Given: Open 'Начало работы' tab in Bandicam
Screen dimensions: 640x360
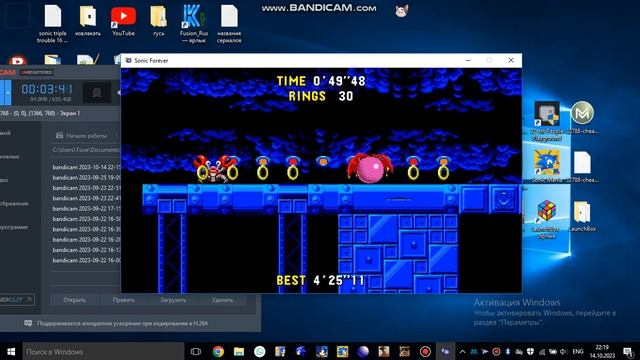Looking at the screenshot, I should pos(82,136).
